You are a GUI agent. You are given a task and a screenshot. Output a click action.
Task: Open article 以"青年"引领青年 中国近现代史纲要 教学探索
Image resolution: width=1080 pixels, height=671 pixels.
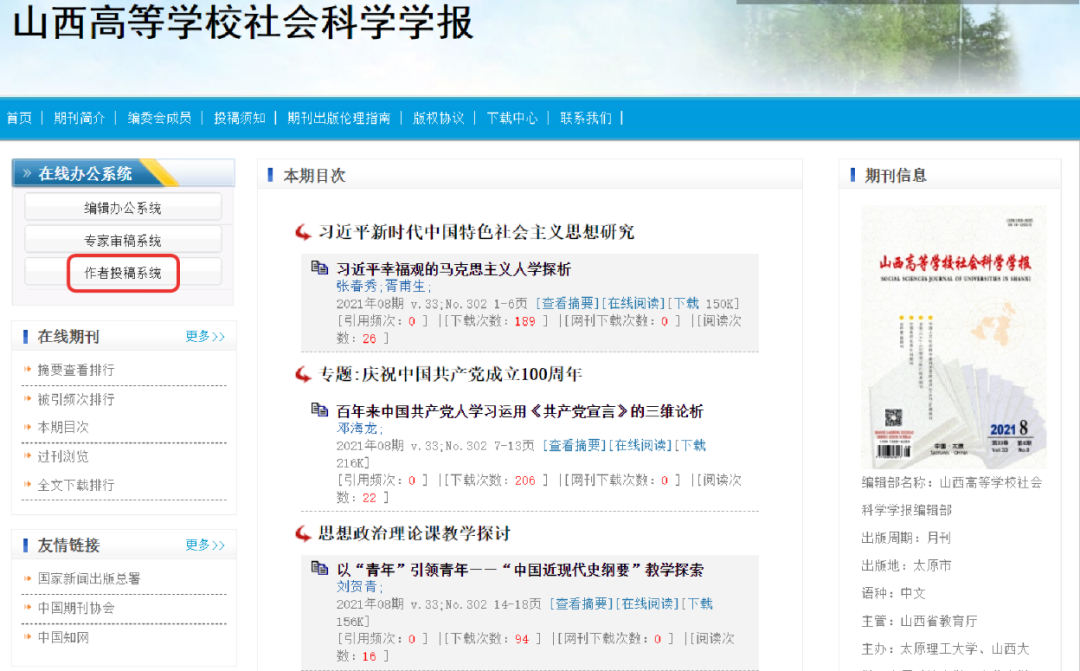click(520, 570)
